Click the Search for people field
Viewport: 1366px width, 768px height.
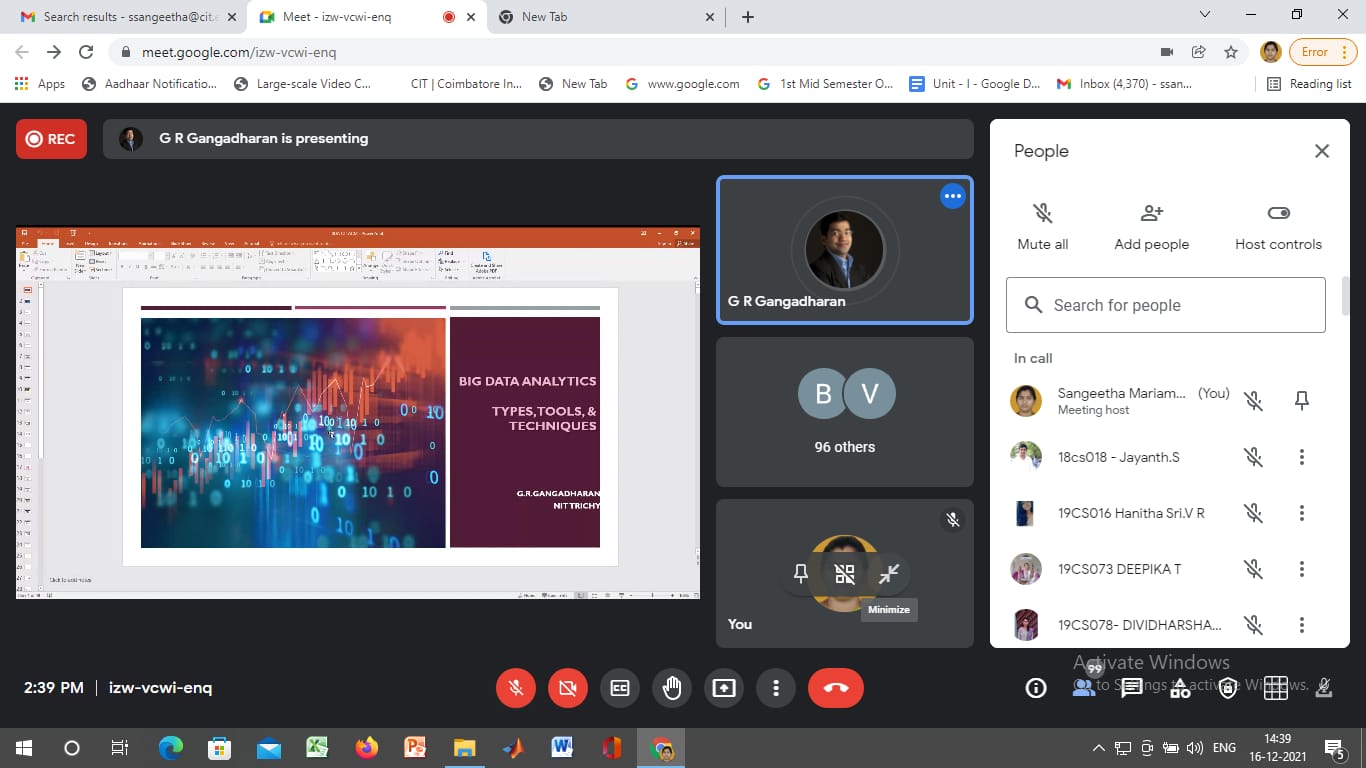coord(1165,305)
